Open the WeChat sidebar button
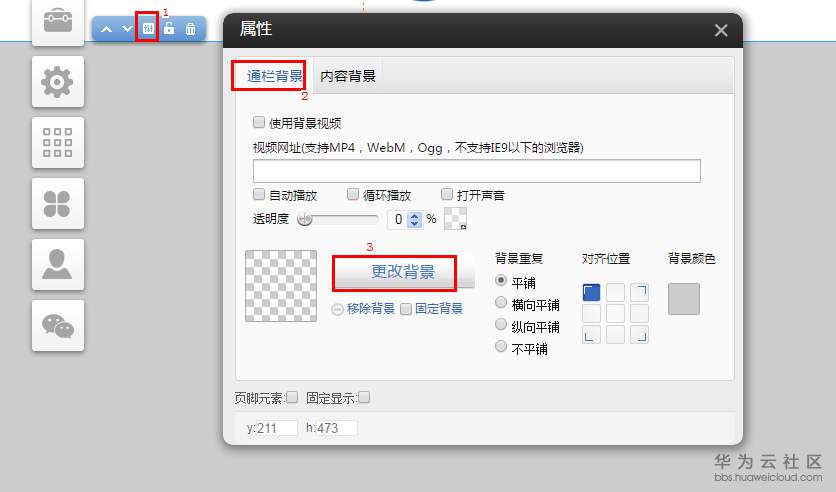Viewport: 836px width, 492px height. (58, 325)
